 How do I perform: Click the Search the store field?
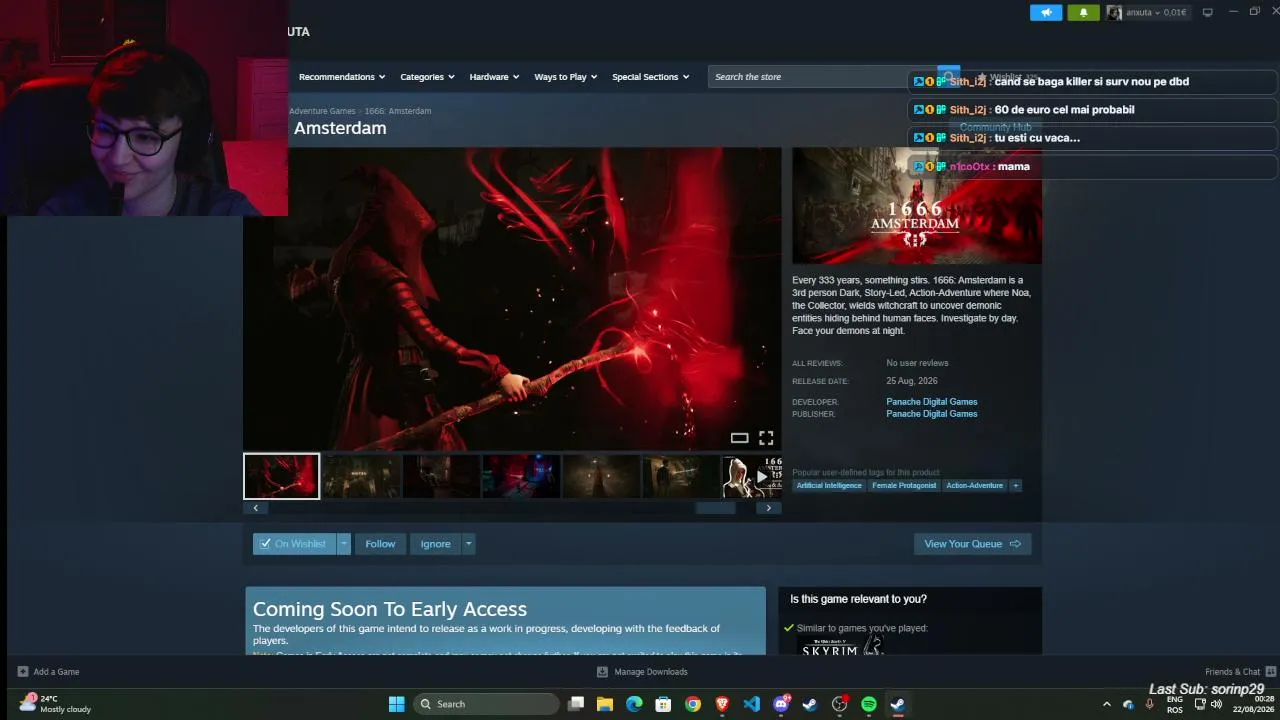point(822,77)
